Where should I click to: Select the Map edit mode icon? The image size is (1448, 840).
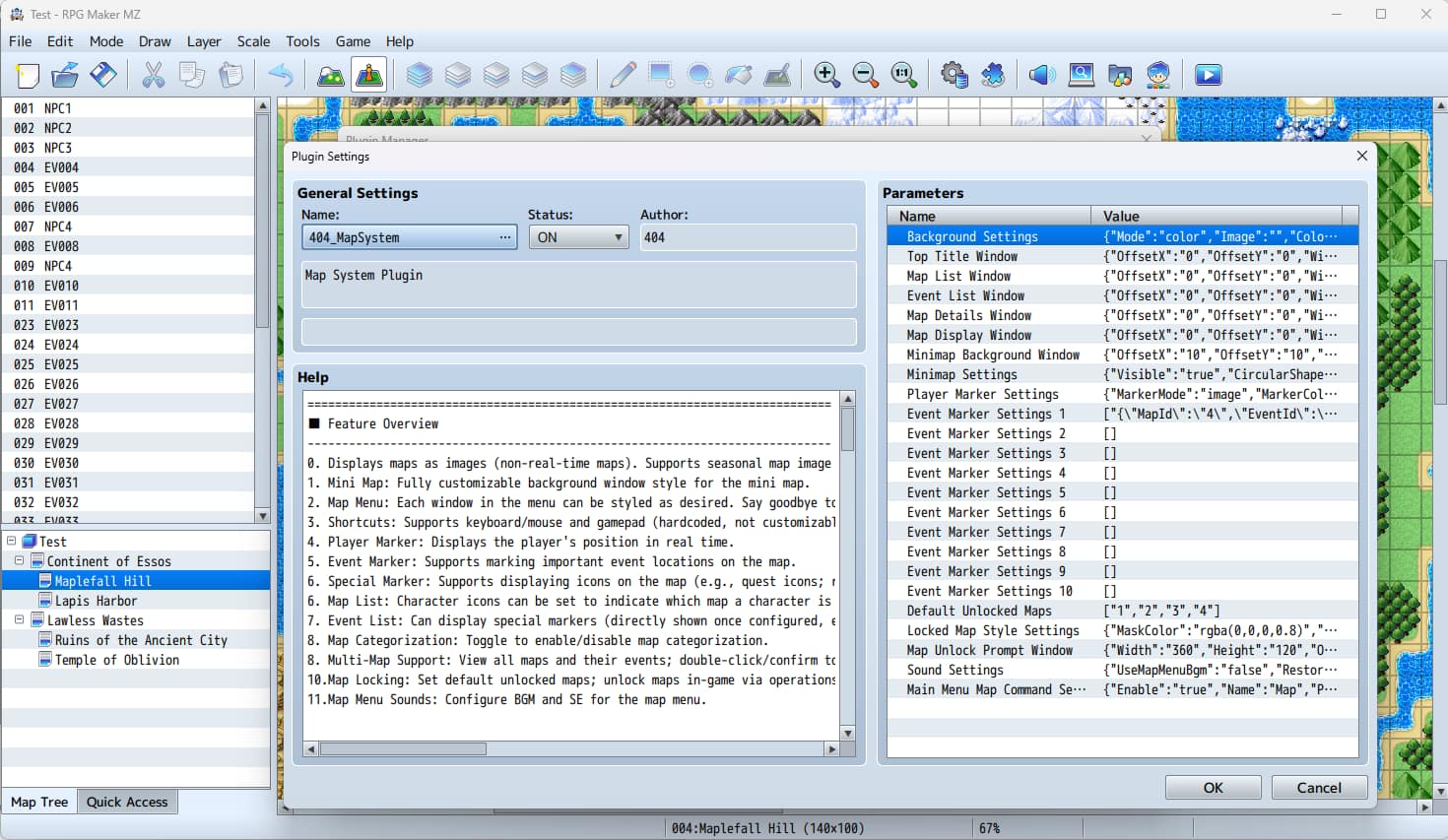[x=330, y=75]
